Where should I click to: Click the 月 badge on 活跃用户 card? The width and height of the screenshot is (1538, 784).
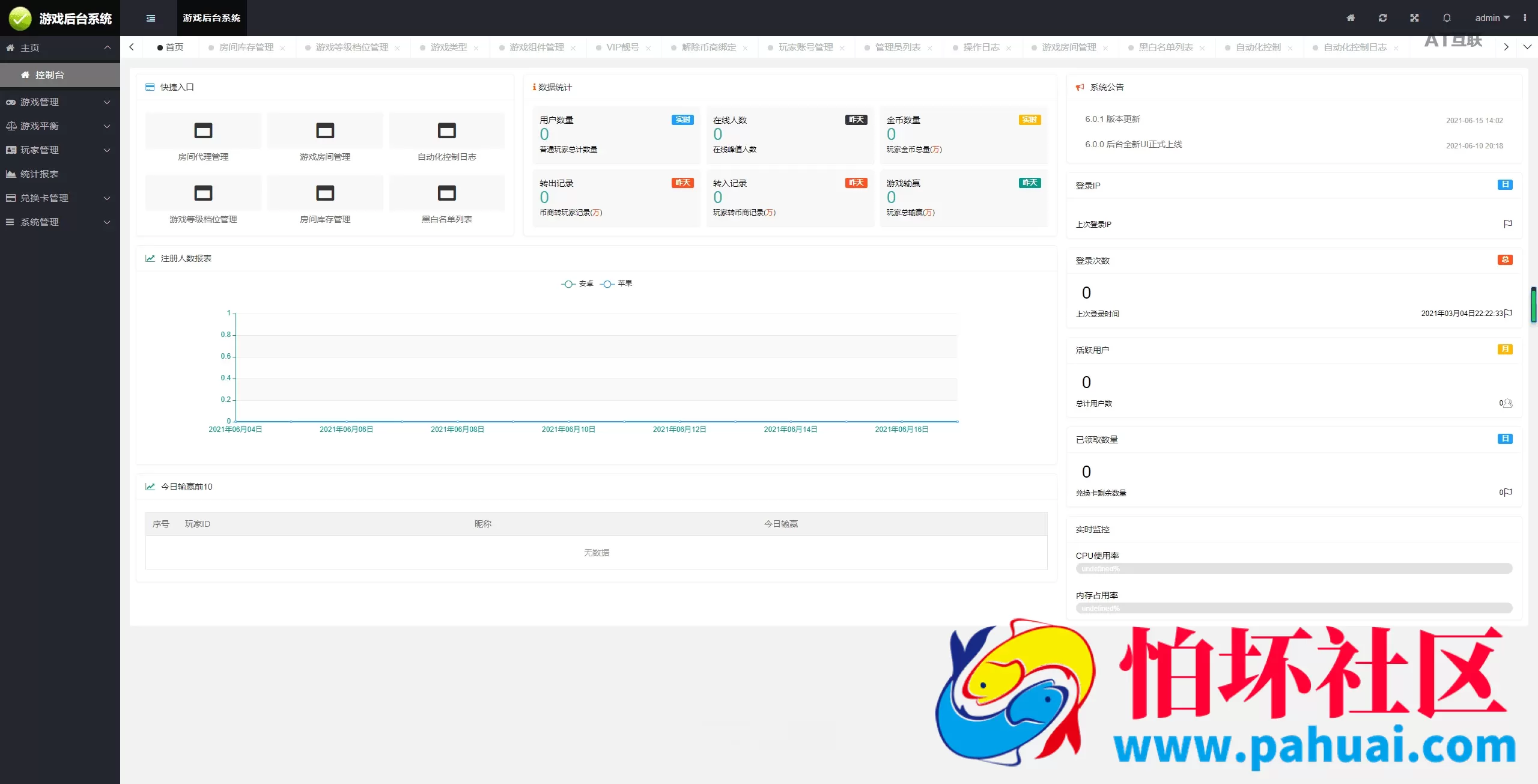coord(1505,350)
